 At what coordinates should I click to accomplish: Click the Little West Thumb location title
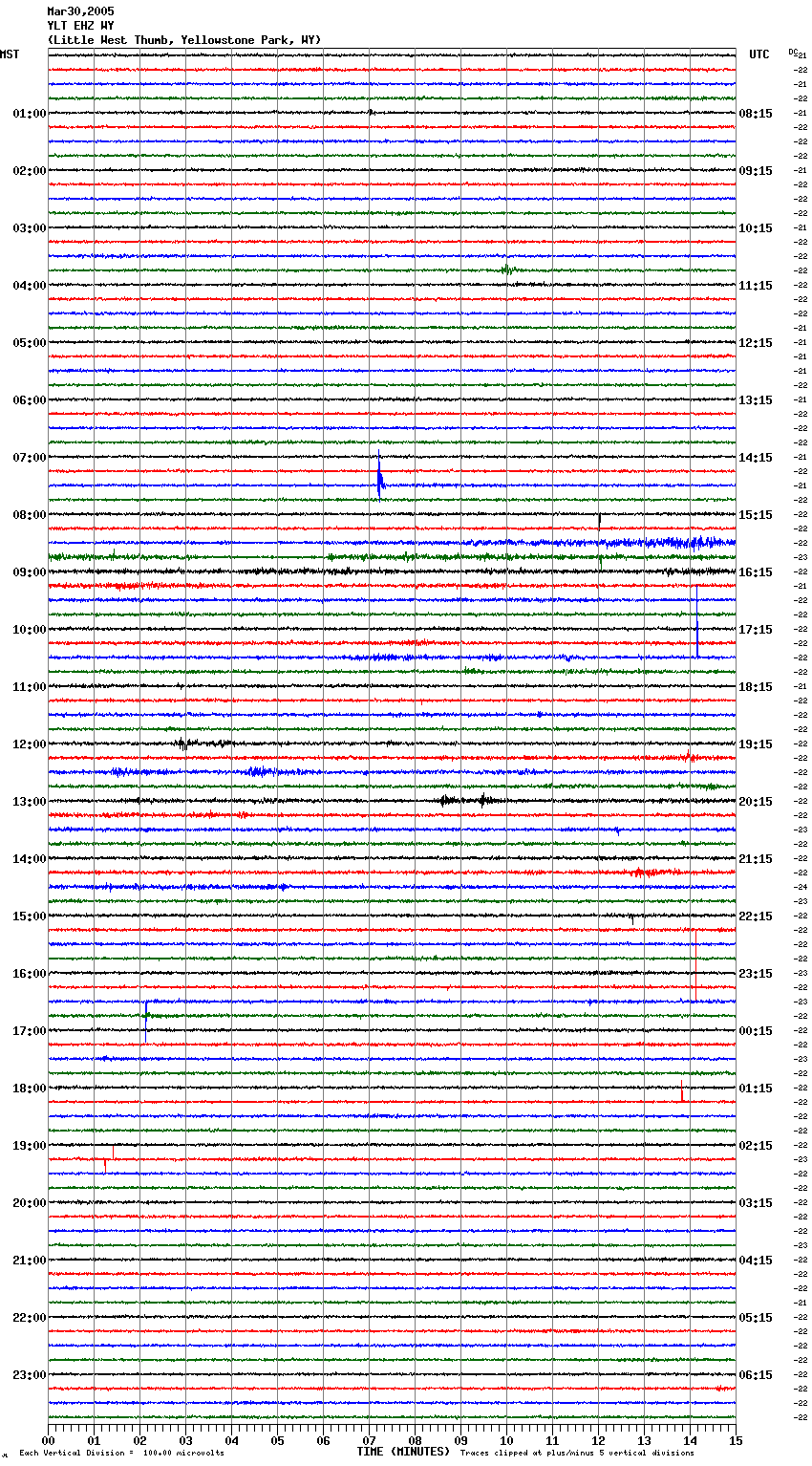coord(184,40)
